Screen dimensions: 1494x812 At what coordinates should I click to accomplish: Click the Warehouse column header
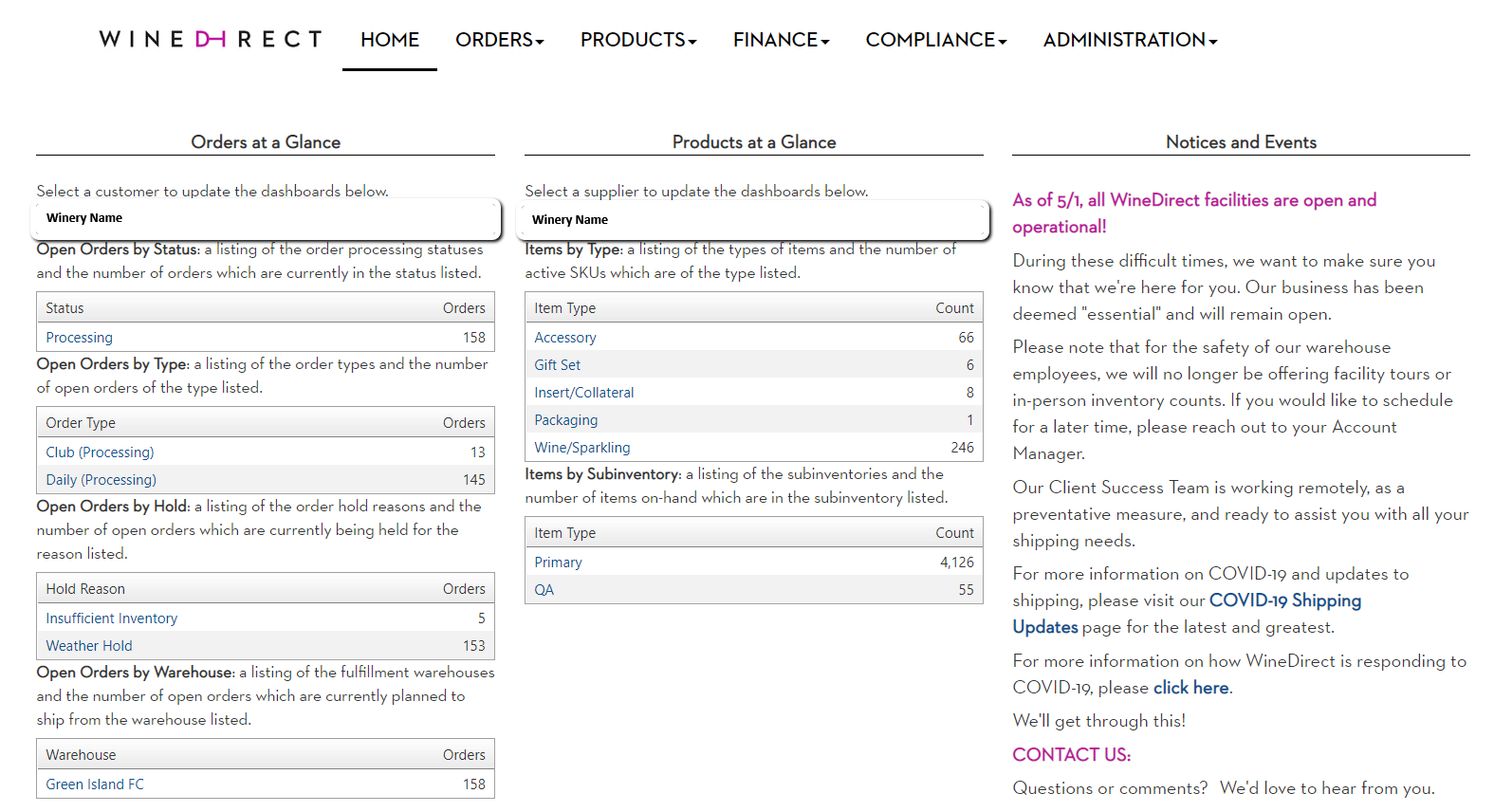pos(81,755)
